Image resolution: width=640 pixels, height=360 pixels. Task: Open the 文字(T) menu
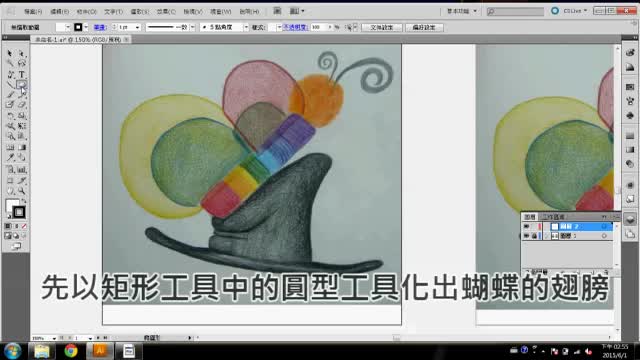[113, 11]
